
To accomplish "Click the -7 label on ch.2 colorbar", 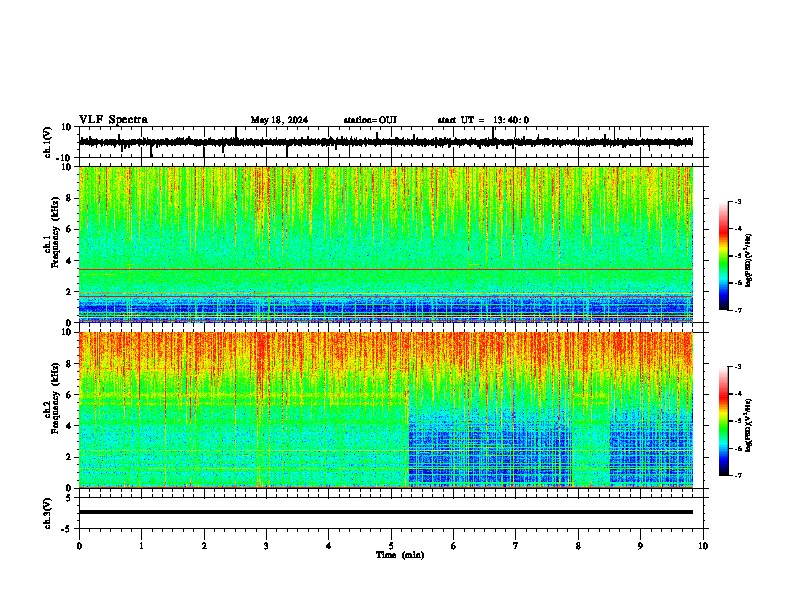I will 738,475.
